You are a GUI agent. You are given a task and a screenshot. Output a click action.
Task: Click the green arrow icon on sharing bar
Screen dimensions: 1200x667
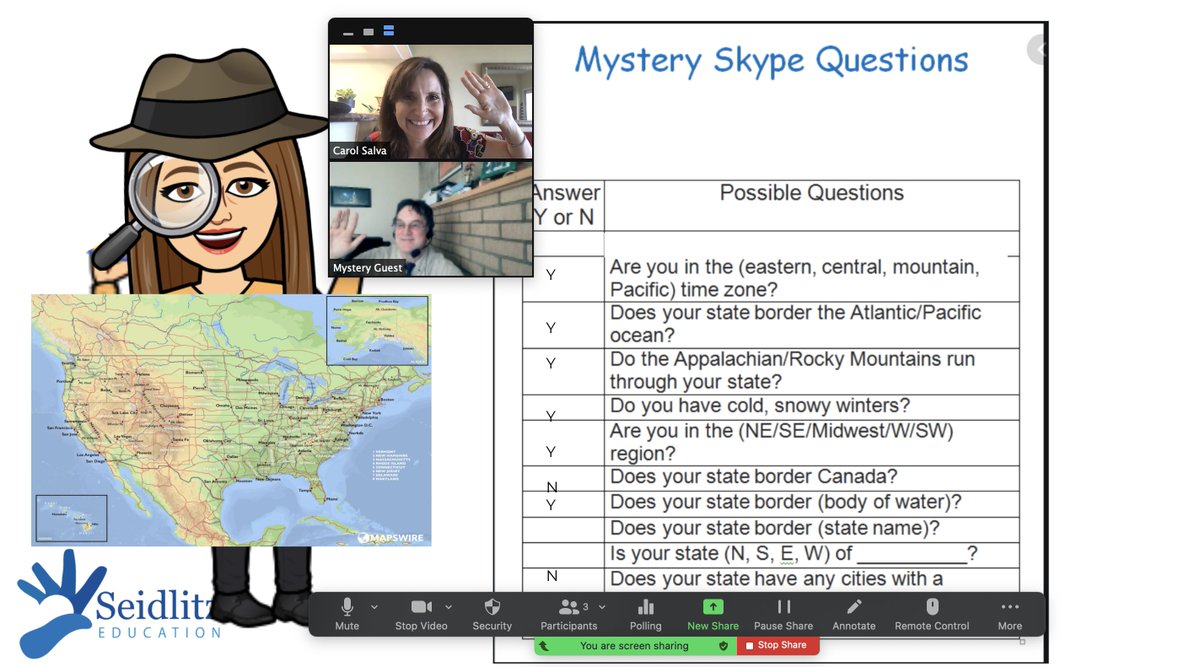pos(543,646)
